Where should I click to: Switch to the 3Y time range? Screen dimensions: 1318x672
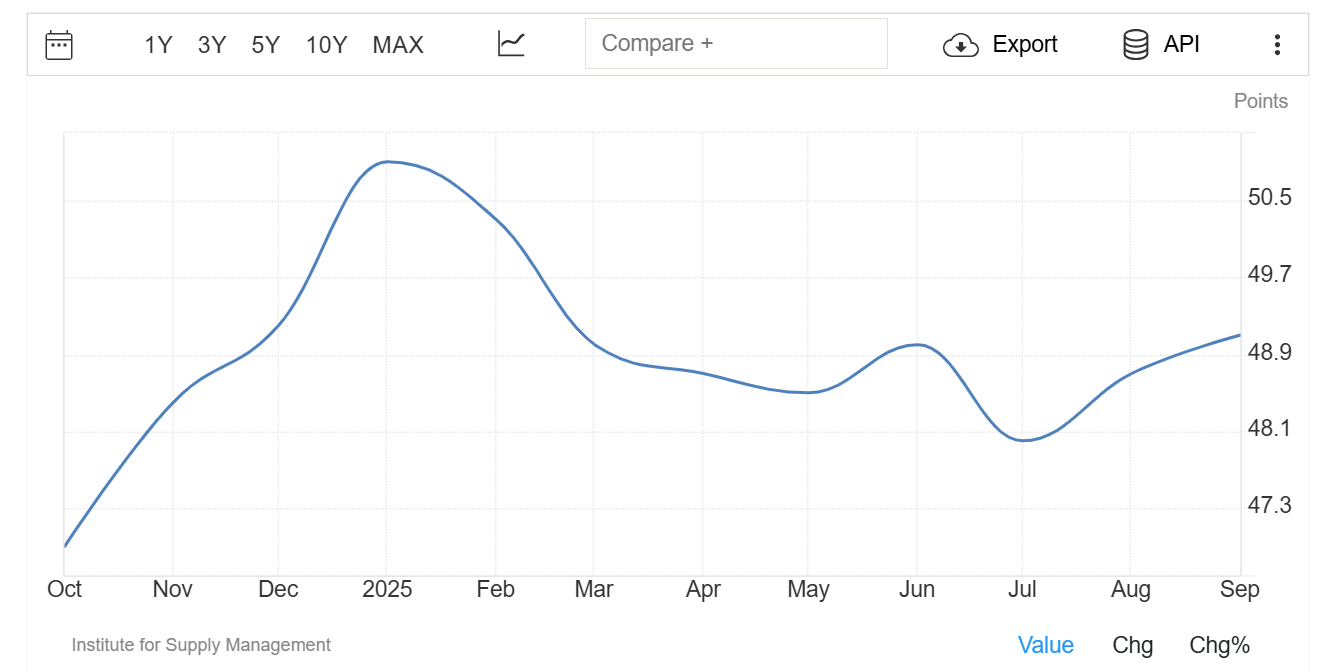[212, 45]
